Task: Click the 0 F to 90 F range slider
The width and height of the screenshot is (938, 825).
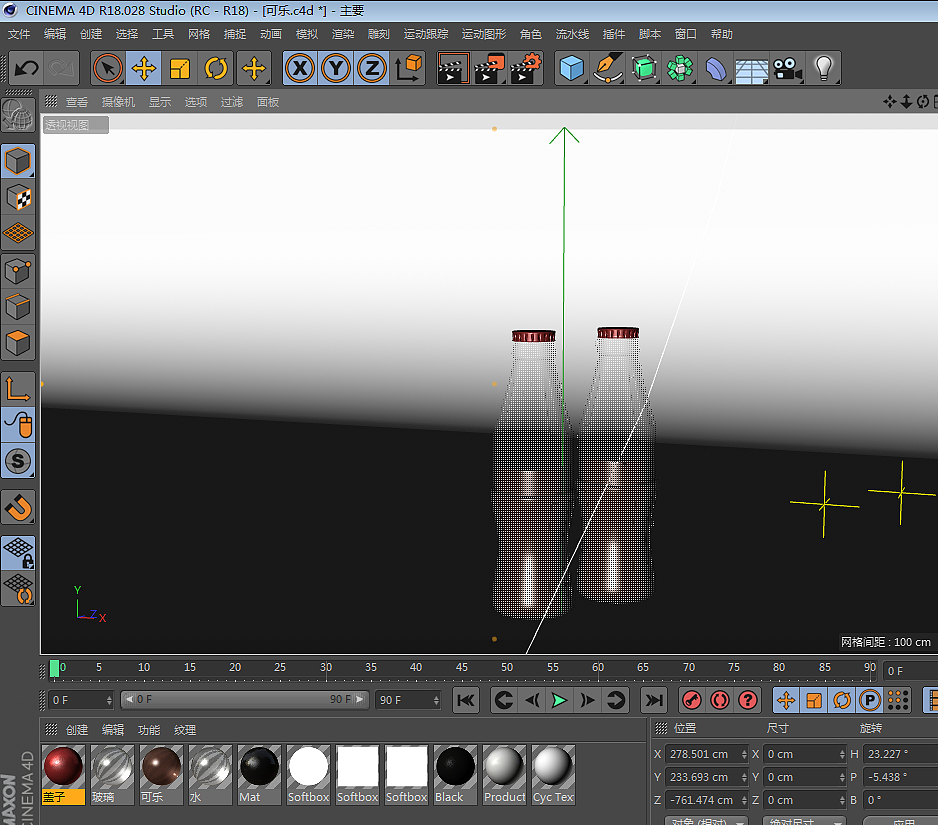Action: (244, 699)
